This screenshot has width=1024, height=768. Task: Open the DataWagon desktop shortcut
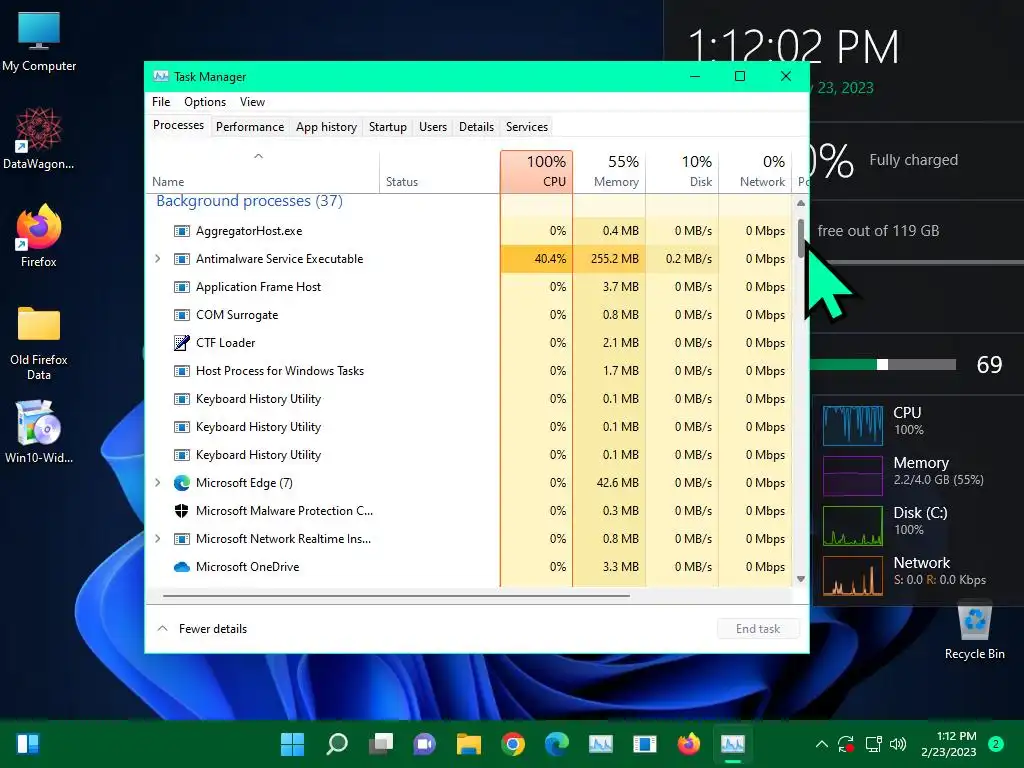39,138
